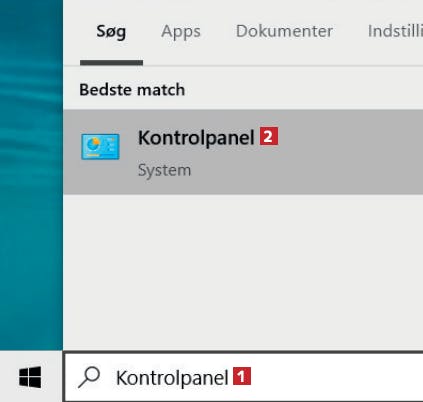
Task: Click the Bedste match section header
Action: click(132, 90)
